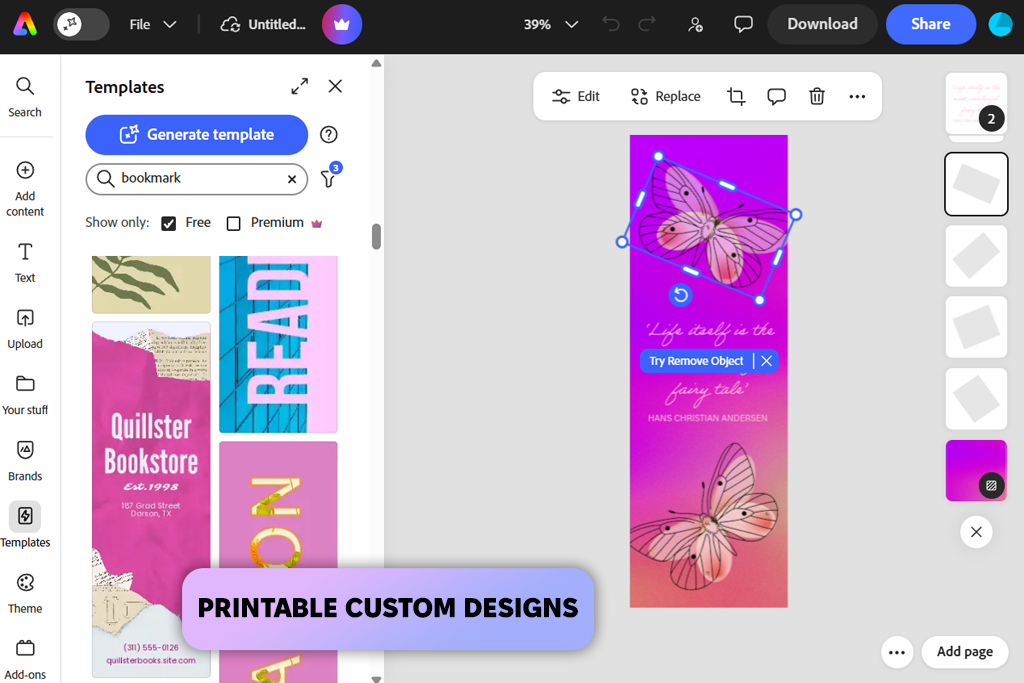Open more options in floating toolbar

[857, 97]
